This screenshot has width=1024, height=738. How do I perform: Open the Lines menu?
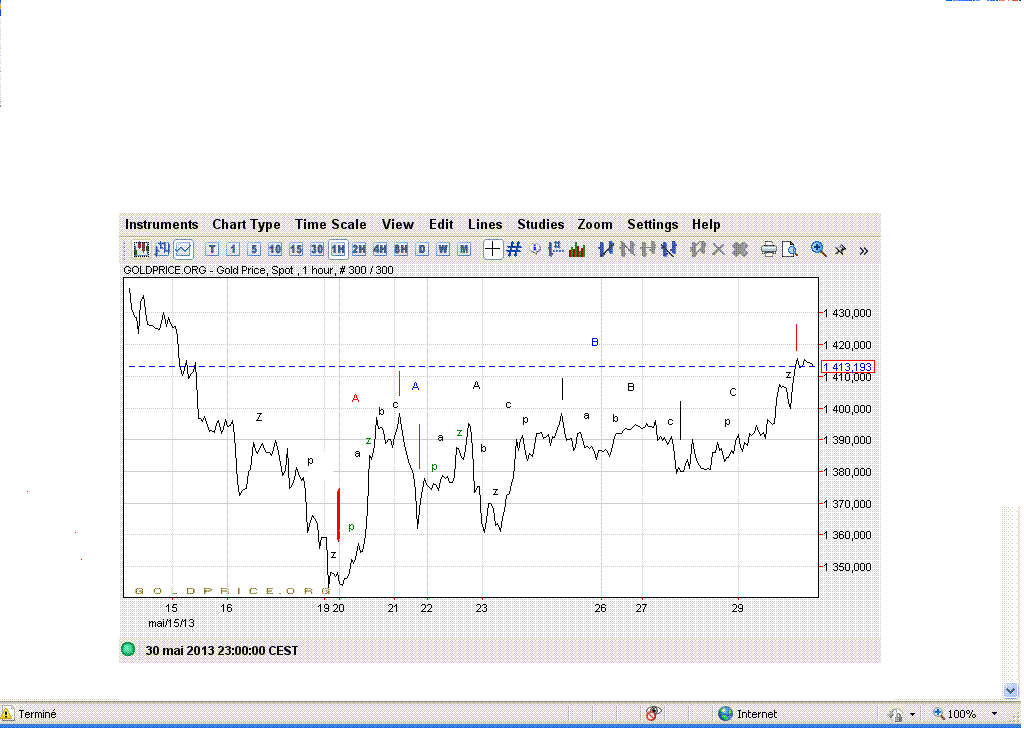[485, 225]
